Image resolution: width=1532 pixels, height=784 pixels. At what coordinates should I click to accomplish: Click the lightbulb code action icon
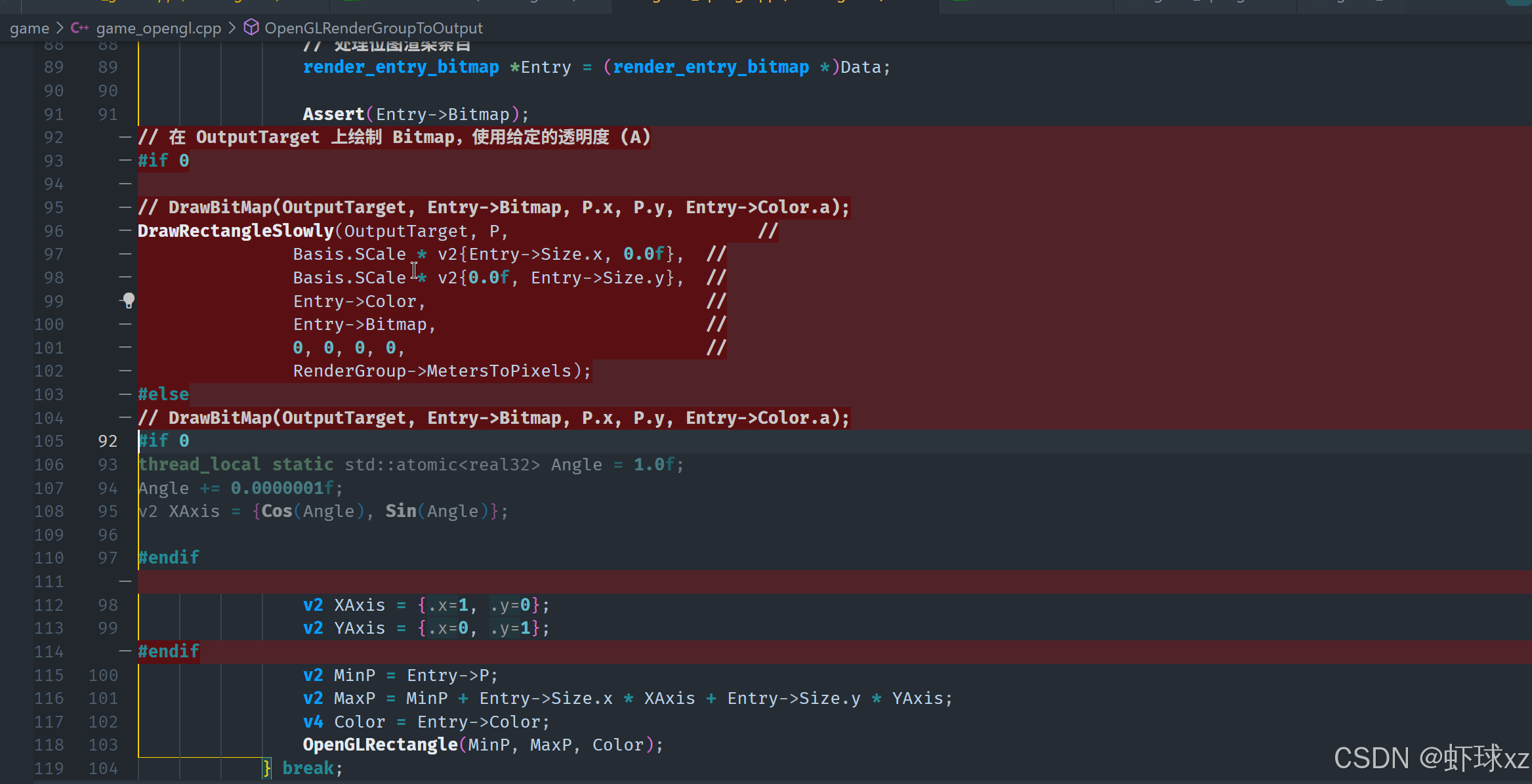coord(129,300)
